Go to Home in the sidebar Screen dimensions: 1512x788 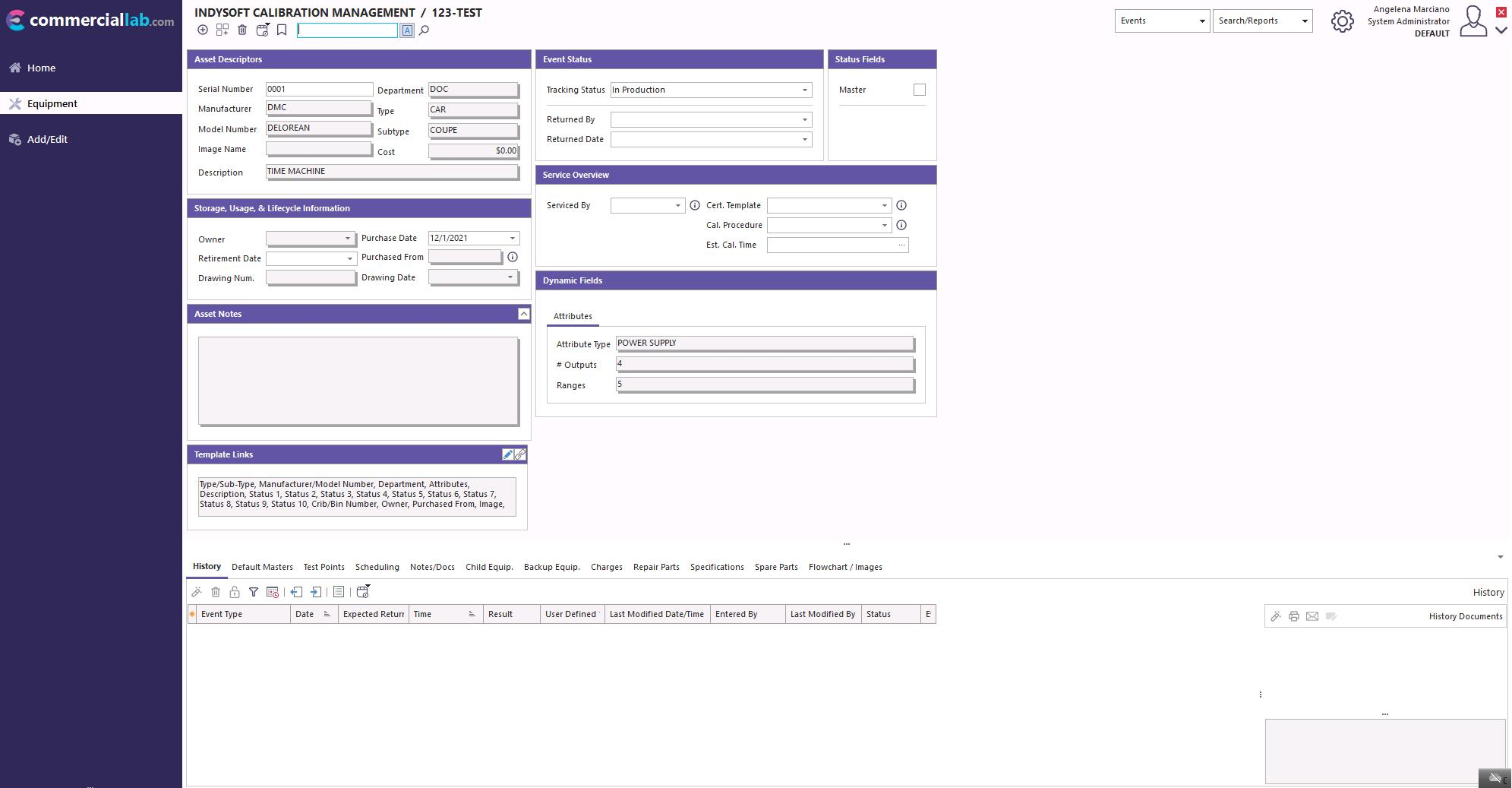[x=41, y=68]
